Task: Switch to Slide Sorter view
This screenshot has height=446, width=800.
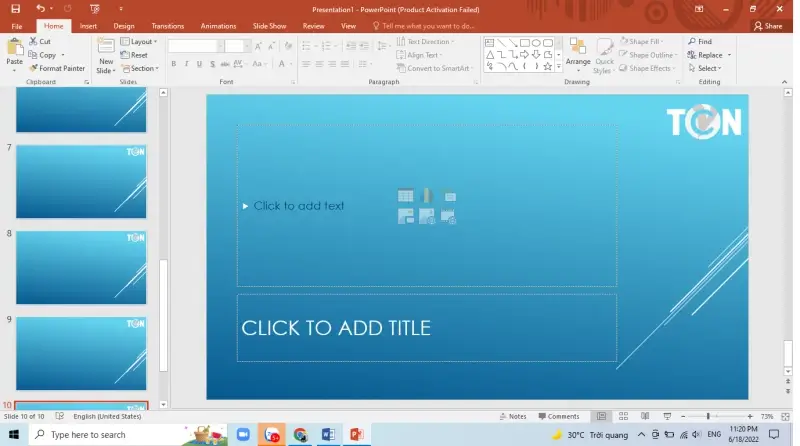Action: (x=621, y=416)
